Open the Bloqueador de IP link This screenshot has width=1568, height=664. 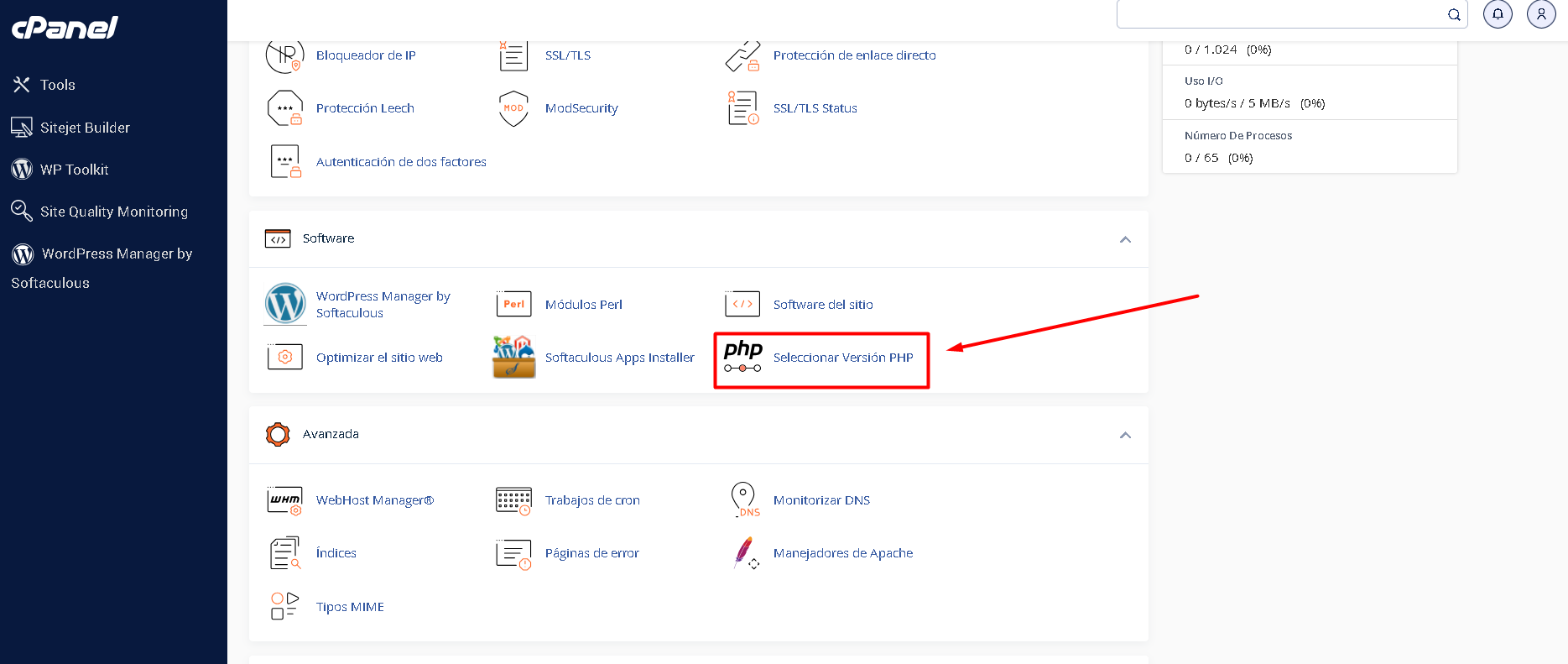coord(366,55)
